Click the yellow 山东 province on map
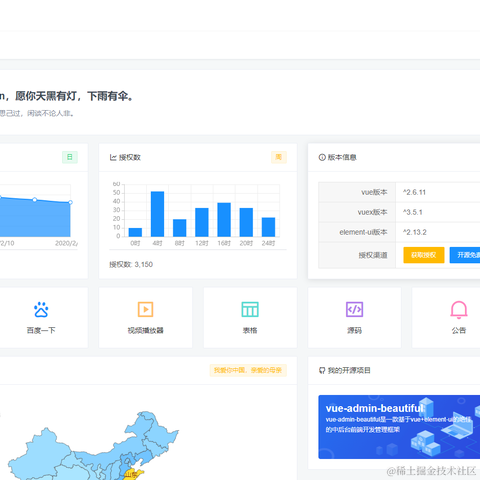 [133, 474]
